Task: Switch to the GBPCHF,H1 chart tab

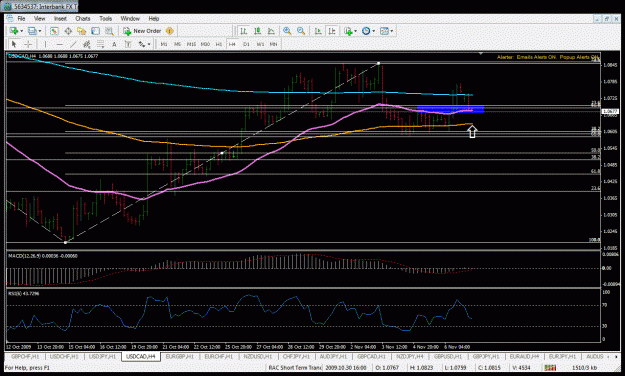Action: tap(25, 356)
